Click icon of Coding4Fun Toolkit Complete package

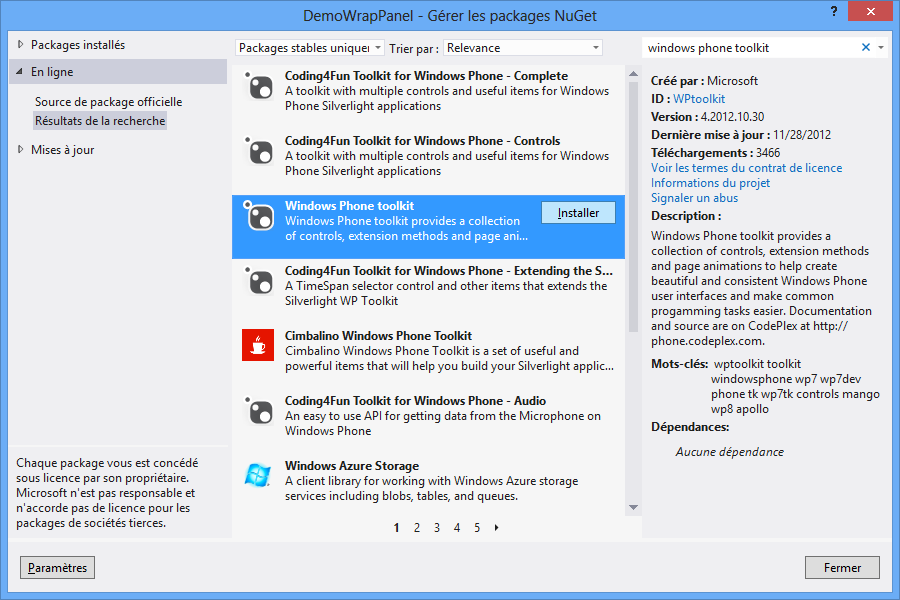click(x=258, y=86)
